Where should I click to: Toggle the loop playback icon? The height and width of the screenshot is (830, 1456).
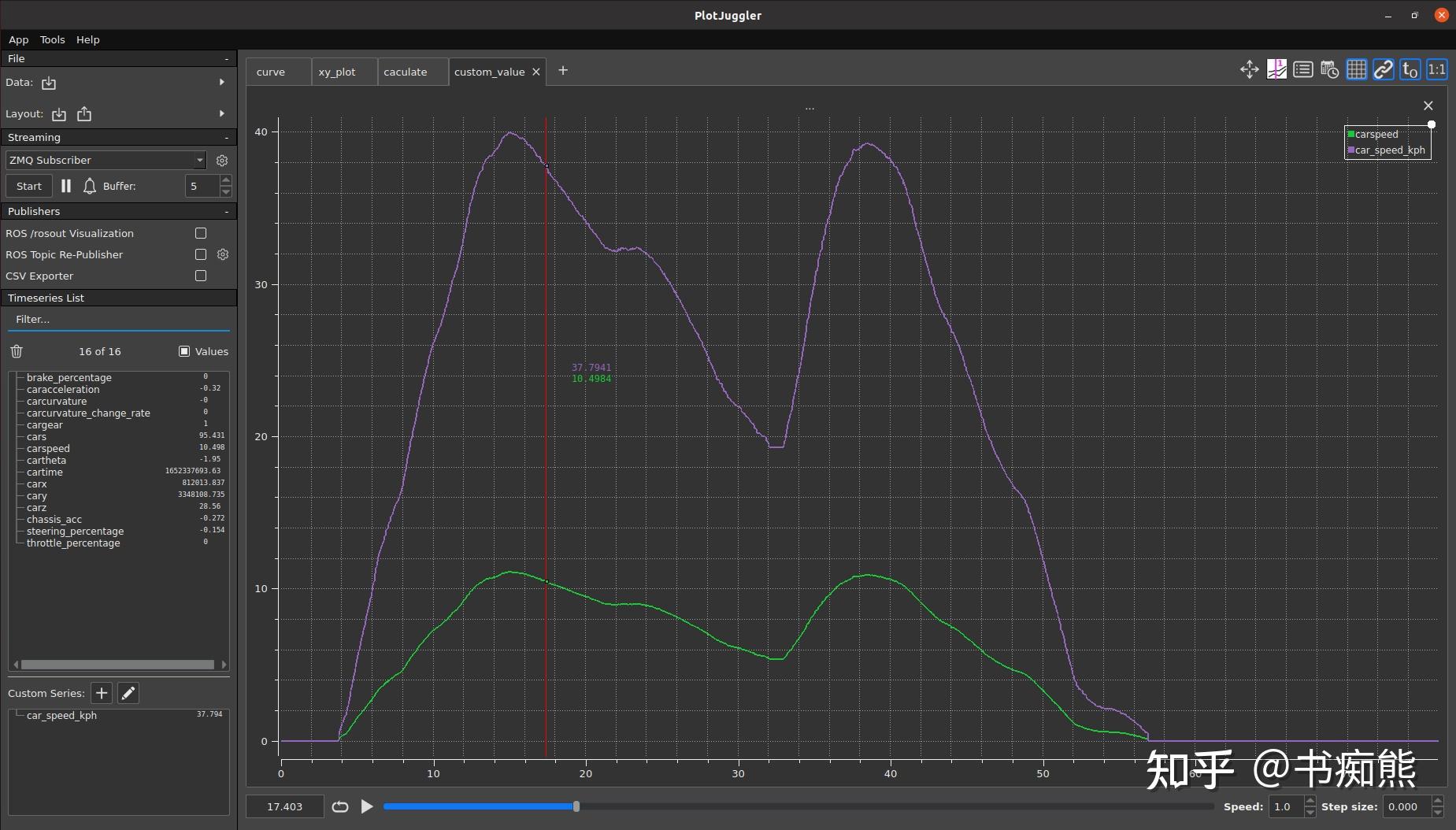(340, 806)
